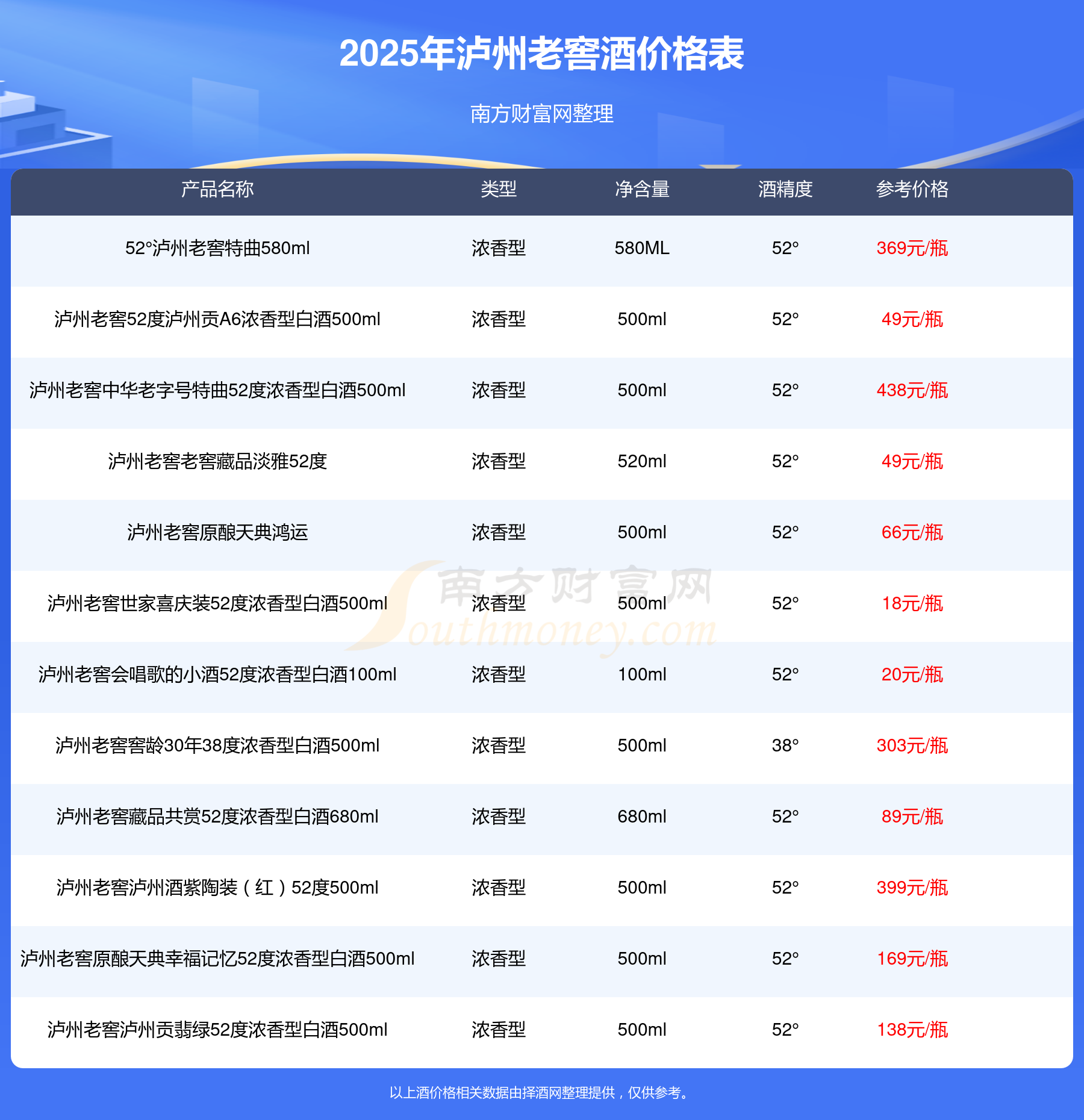Click the 100ml net content cell
The height and width of the screenshot is (1120, 1084).
pyautogui.click(x=642, y=674)
